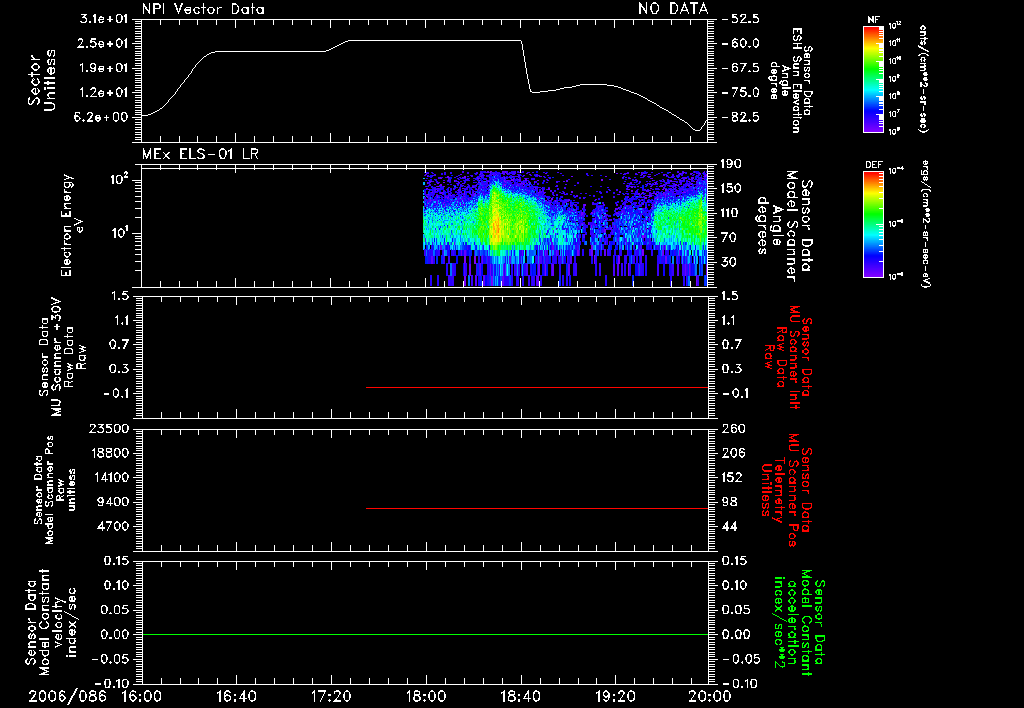The image size is (1024, 708).
Task: Click the '-52.5' elevation tick value
Action: (741, 18)
